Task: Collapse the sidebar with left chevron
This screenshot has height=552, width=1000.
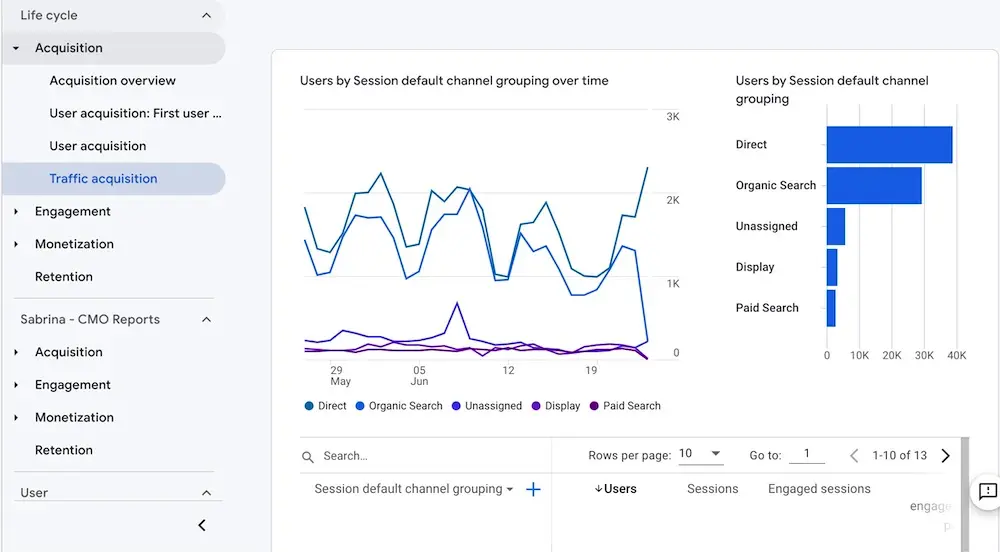Action: (x=202, y=525)
